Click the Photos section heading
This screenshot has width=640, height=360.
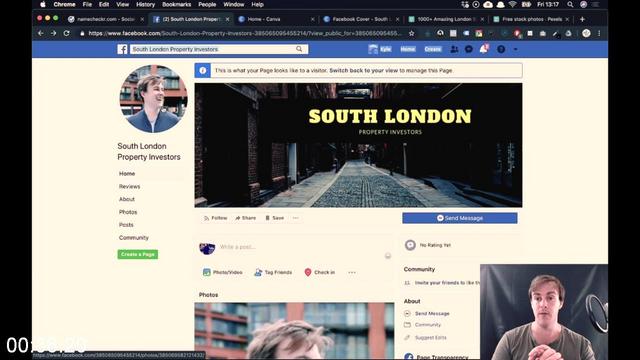tap(208, 295)
